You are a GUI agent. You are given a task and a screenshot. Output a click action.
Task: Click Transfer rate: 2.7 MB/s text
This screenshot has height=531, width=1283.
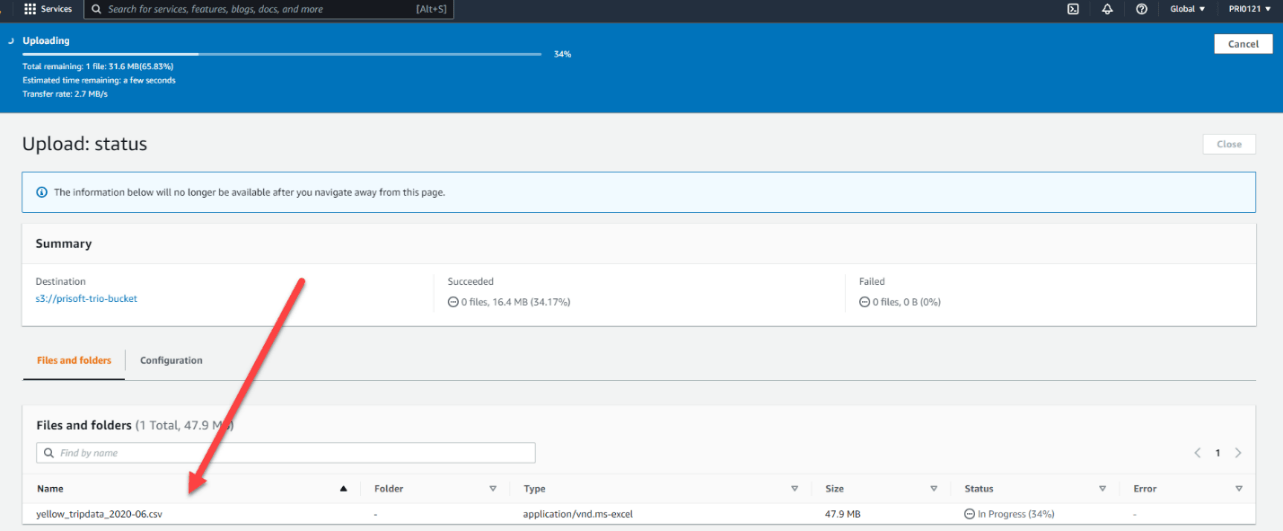point(65,94)
